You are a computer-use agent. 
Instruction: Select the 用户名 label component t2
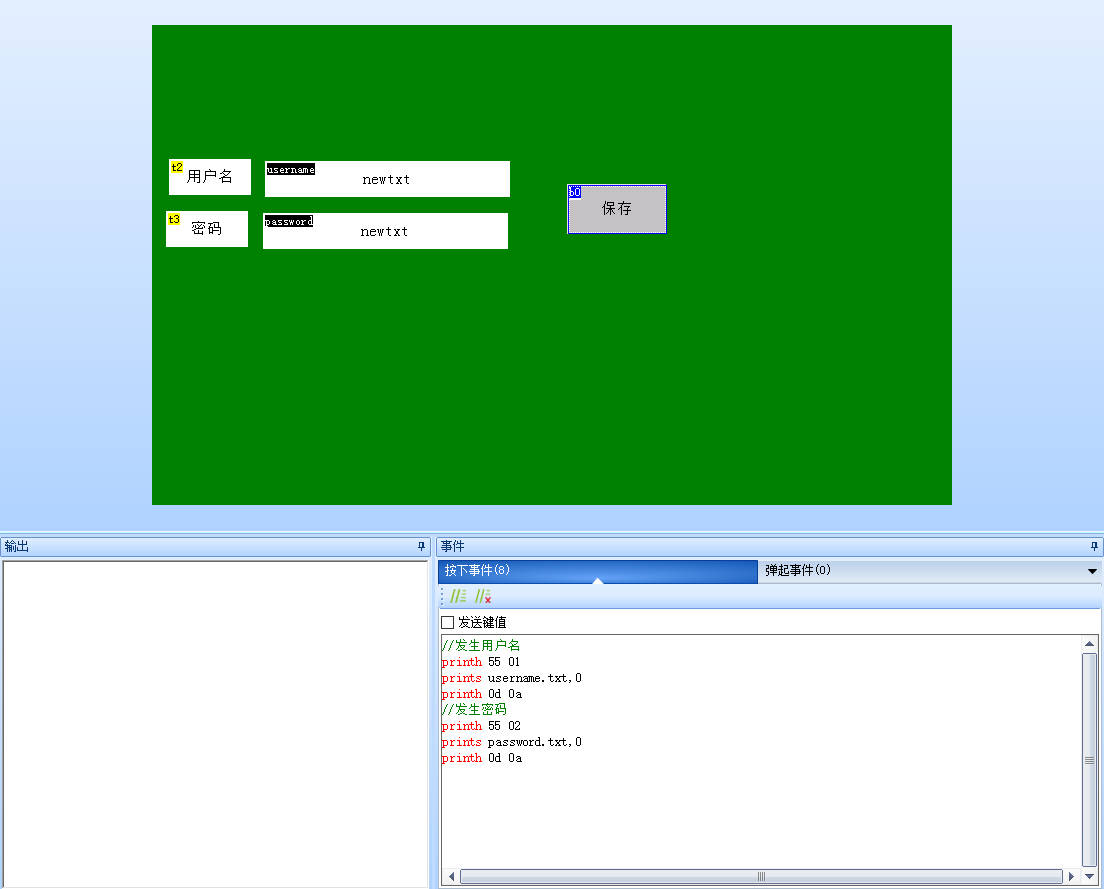pyautogui.click(x=210, y=177)
